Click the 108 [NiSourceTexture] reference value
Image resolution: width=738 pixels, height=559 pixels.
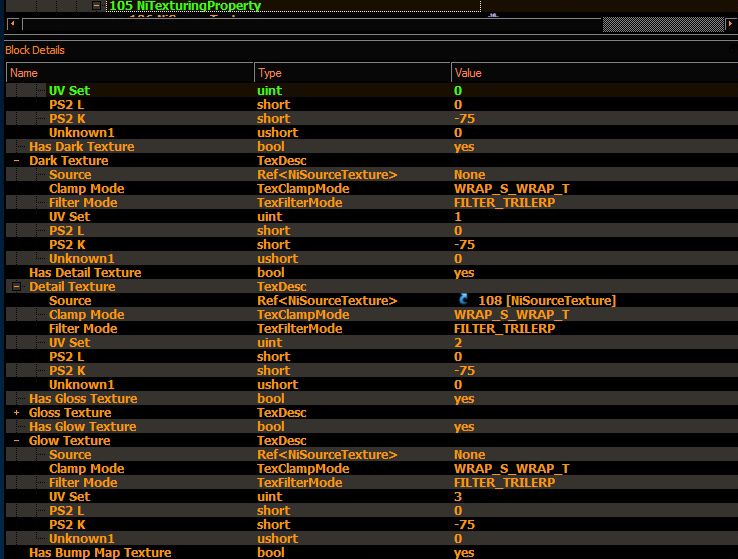547,300
